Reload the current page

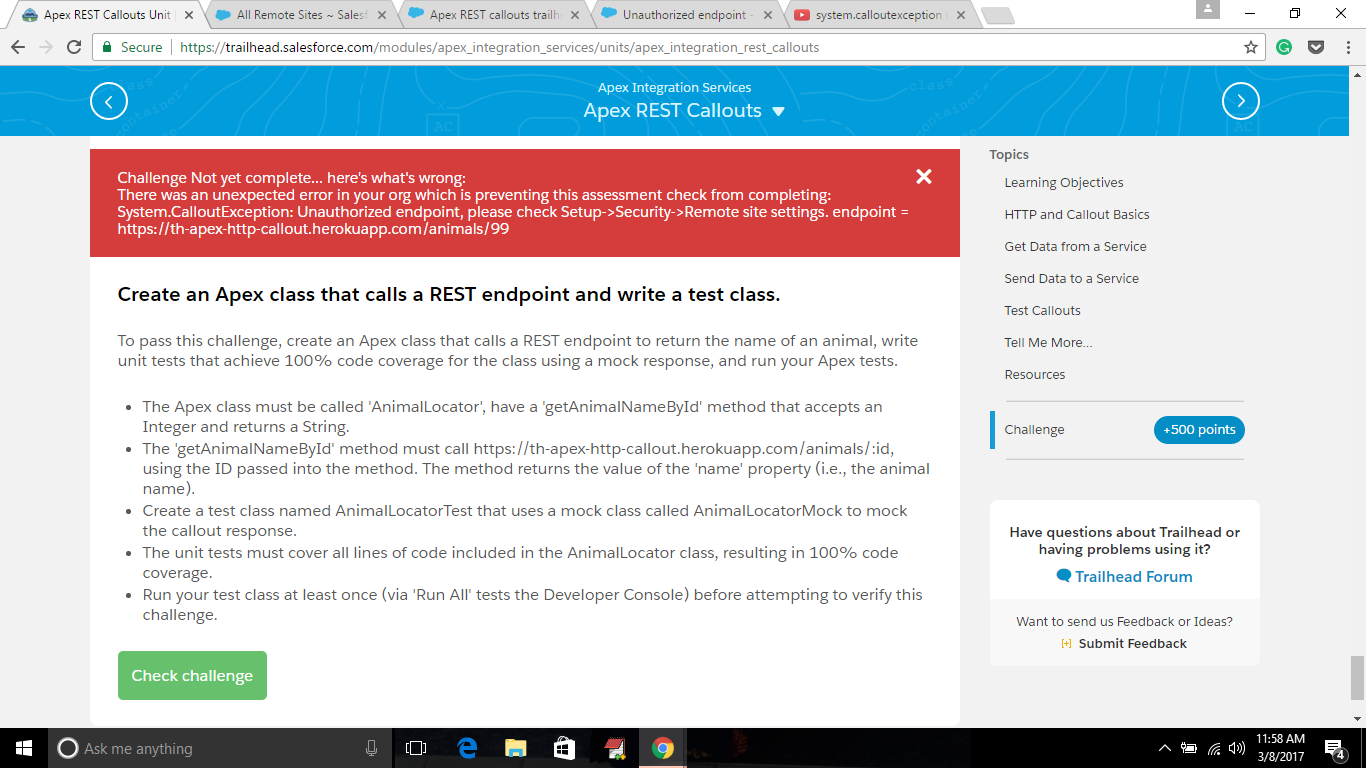(74, 47)
